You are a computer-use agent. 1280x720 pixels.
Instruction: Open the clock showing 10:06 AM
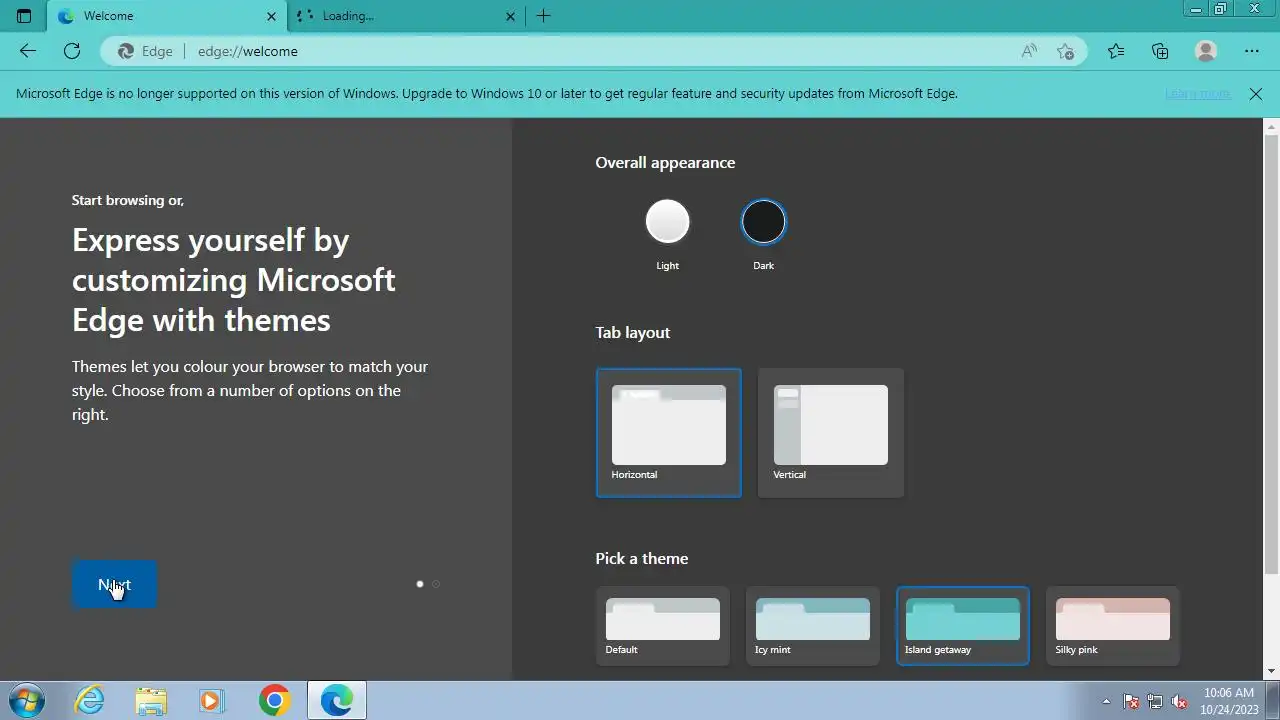[1229, 700]
